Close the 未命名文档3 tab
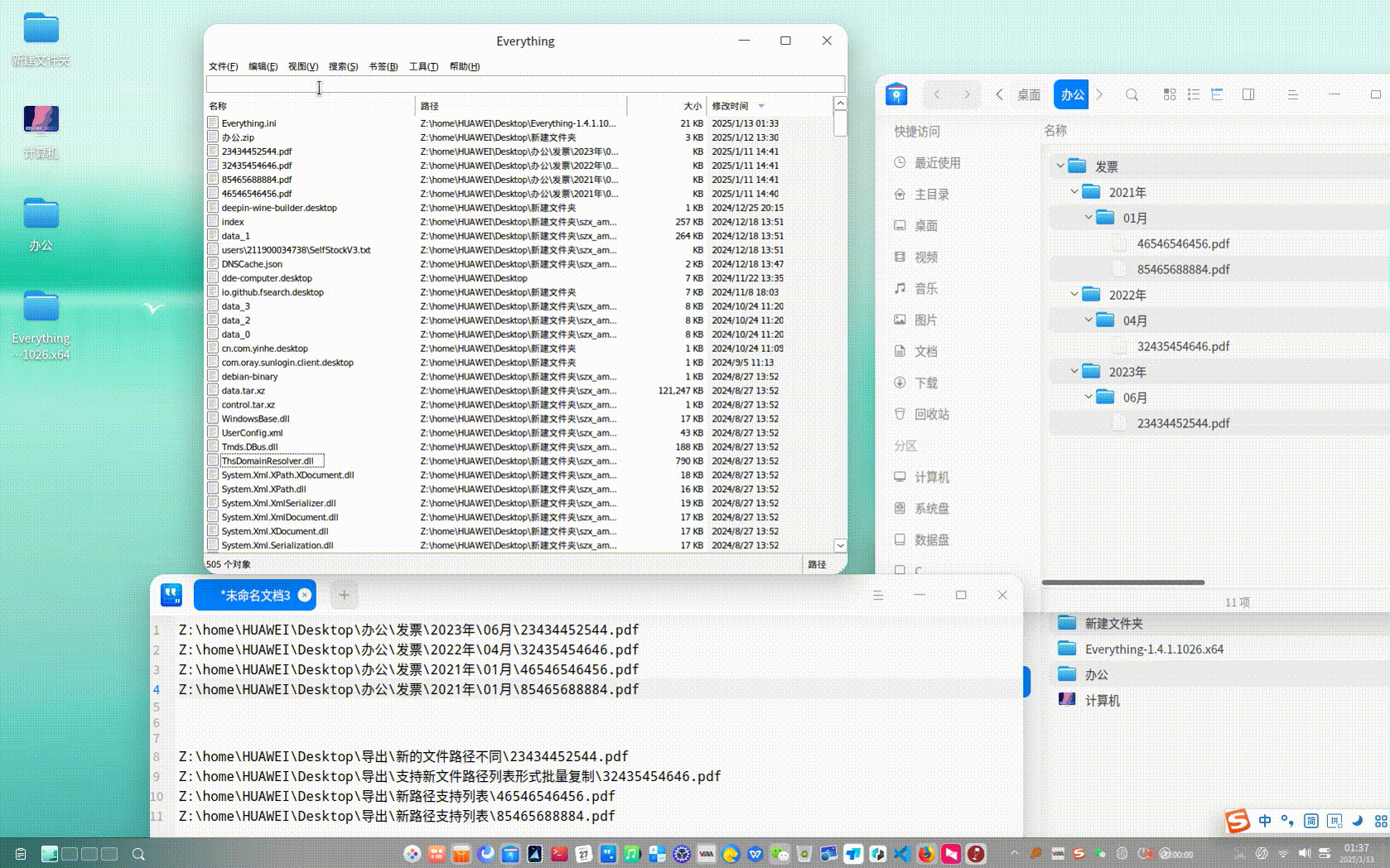This screenshot has width=1390, height=868. point(305,595)
